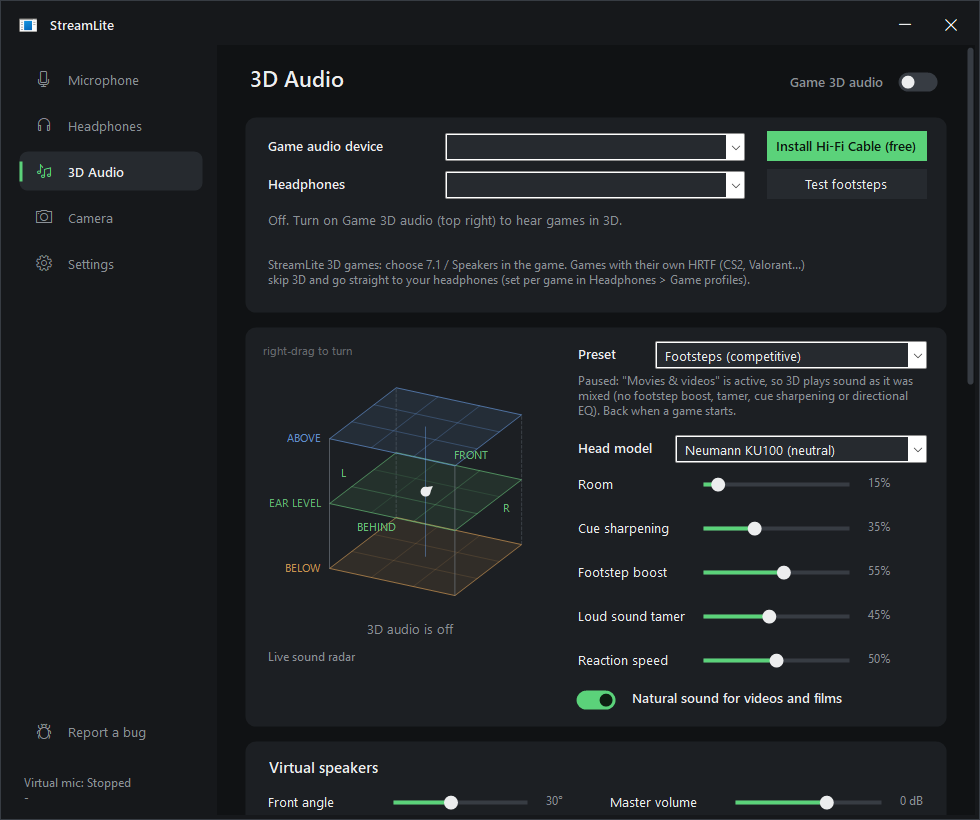980x820 pixels.
Task: Click the '3D audio is off' text
Action: pos(410,629)
